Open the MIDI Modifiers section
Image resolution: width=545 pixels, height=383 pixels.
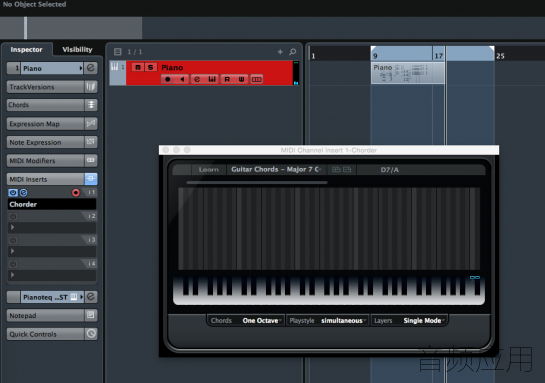tap(46, 160)
